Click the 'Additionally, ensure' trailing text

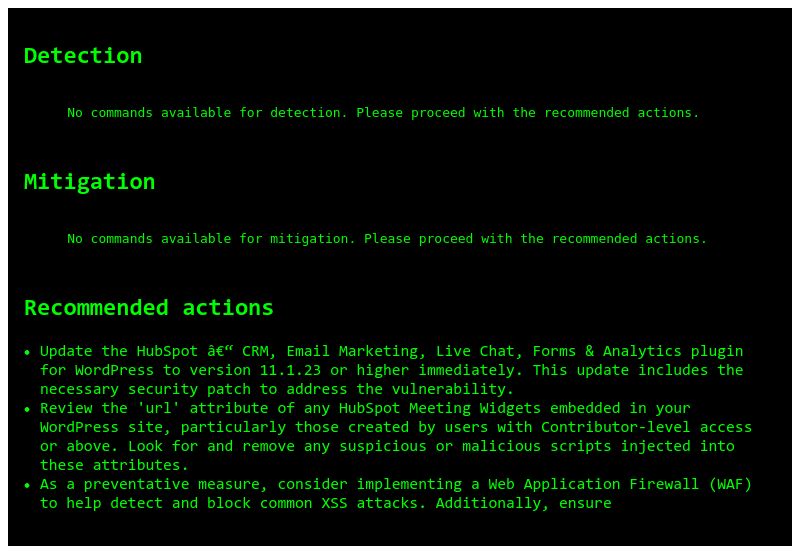point(523,503)
